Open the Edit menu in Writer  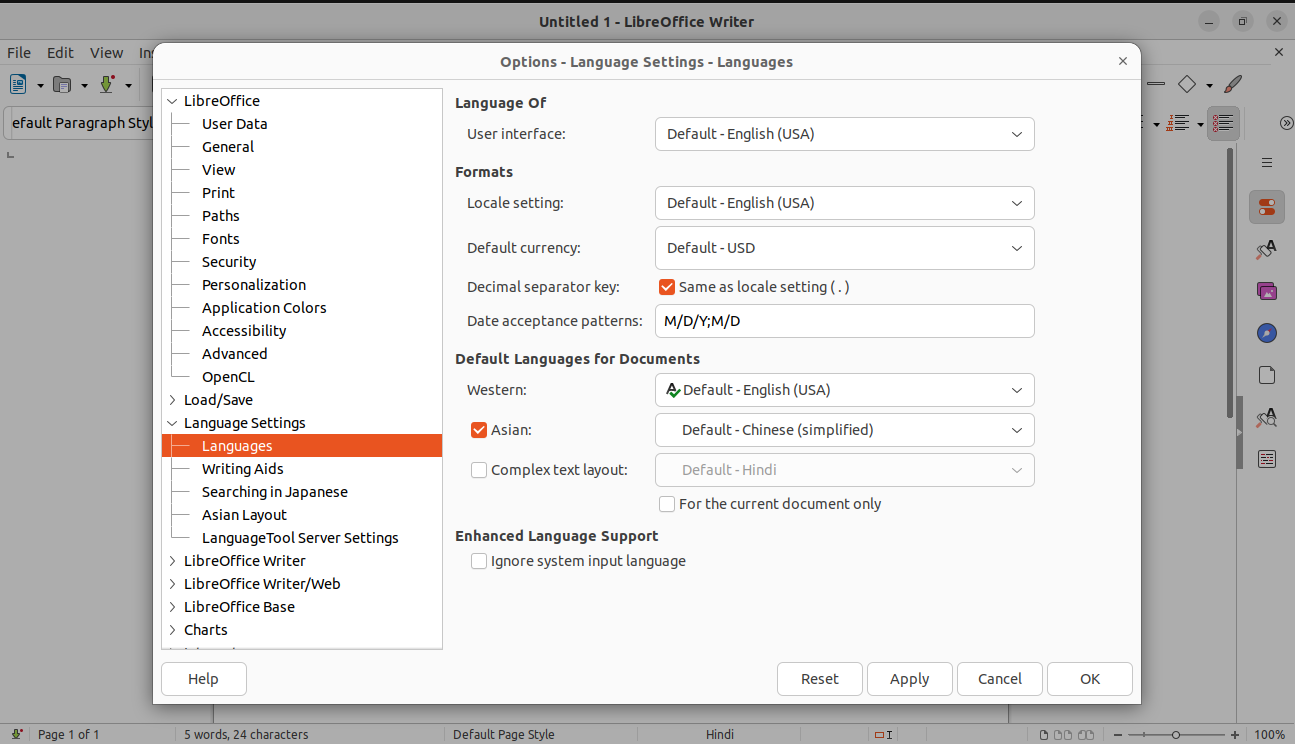(60, 53)
